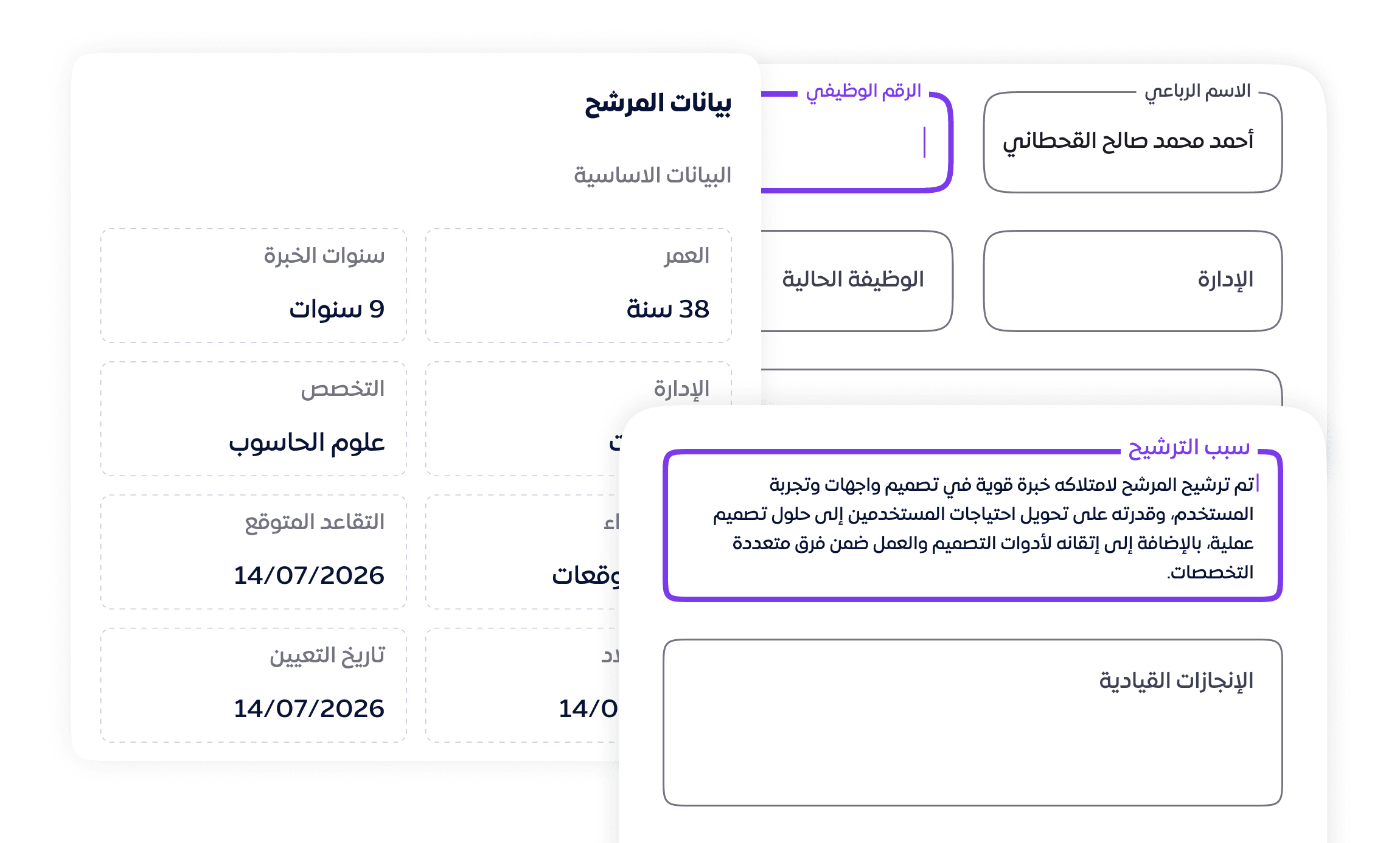1400x843 pixels.
Task: Click the الإنجازات القيادية text area
Action: [x=972, y=723]
